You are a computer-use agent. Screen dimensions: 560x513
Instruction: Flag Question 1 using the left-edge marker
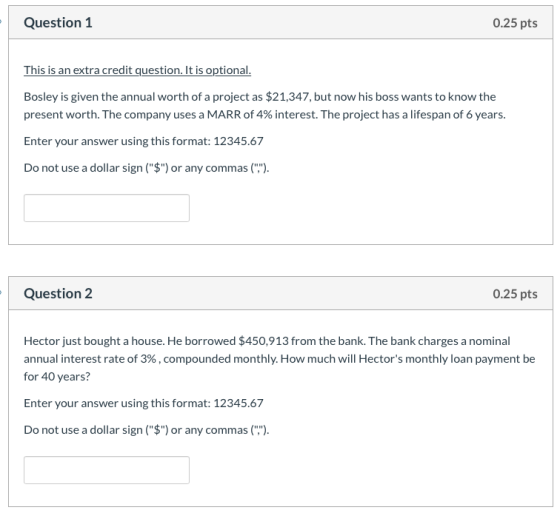(1, 22)
